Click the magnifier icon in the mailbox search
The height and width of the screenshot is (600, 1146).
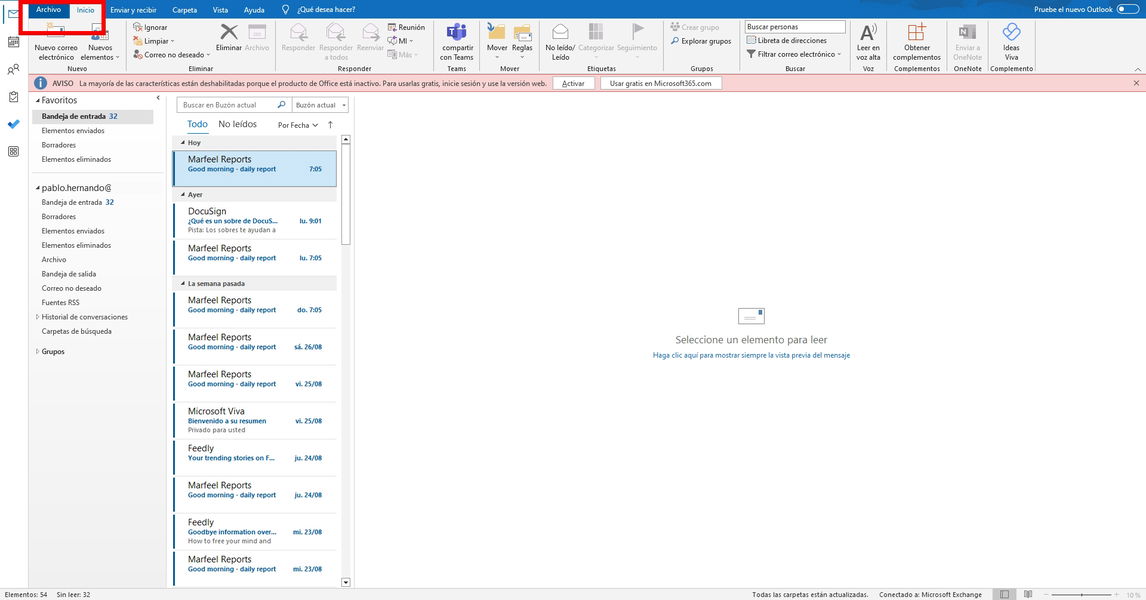[281, 105]
